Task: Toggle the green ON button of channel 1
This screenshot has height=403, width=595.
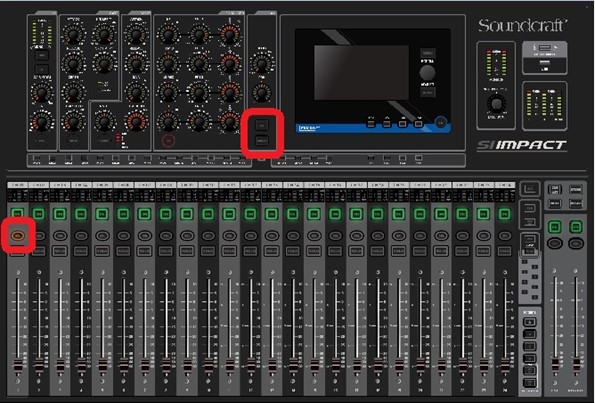Action: tap(17, 214)
